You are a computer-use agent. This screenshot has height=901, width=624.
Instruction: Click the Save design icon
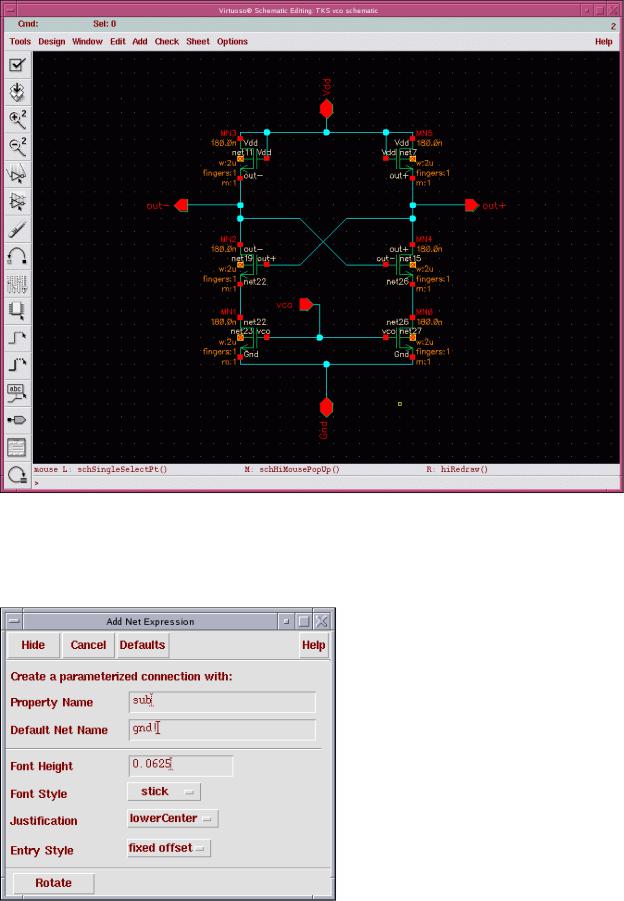coord(17,92)
